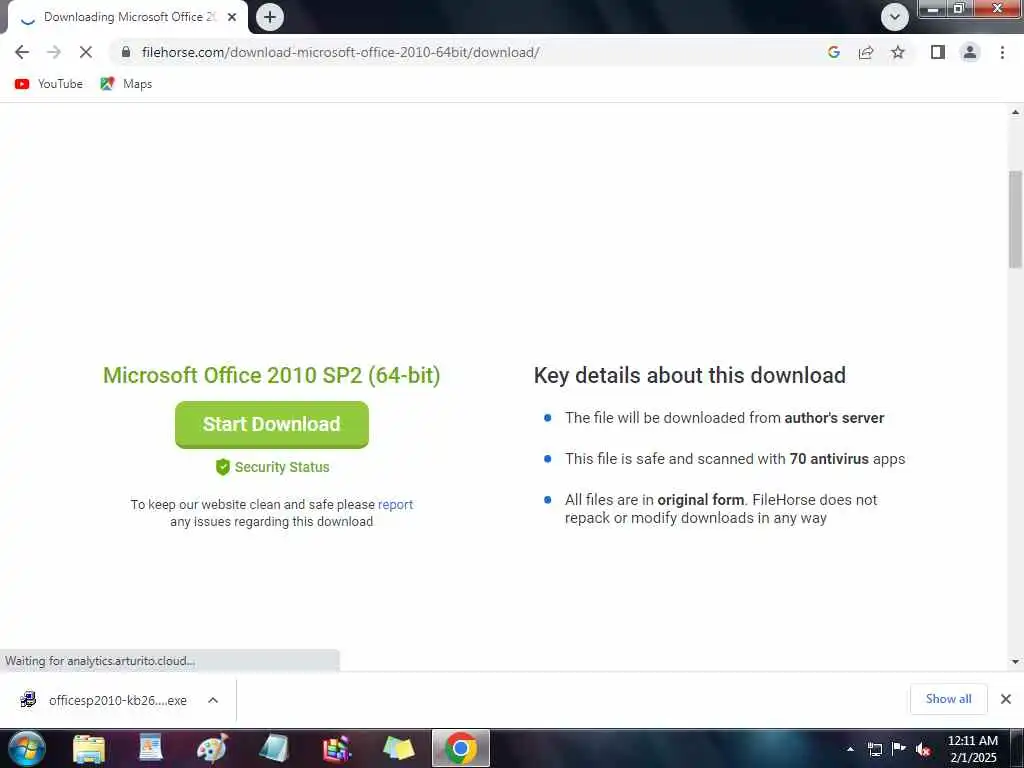Click the green security shield icon
Screen dimensions: 1024x768
(223, 467)
